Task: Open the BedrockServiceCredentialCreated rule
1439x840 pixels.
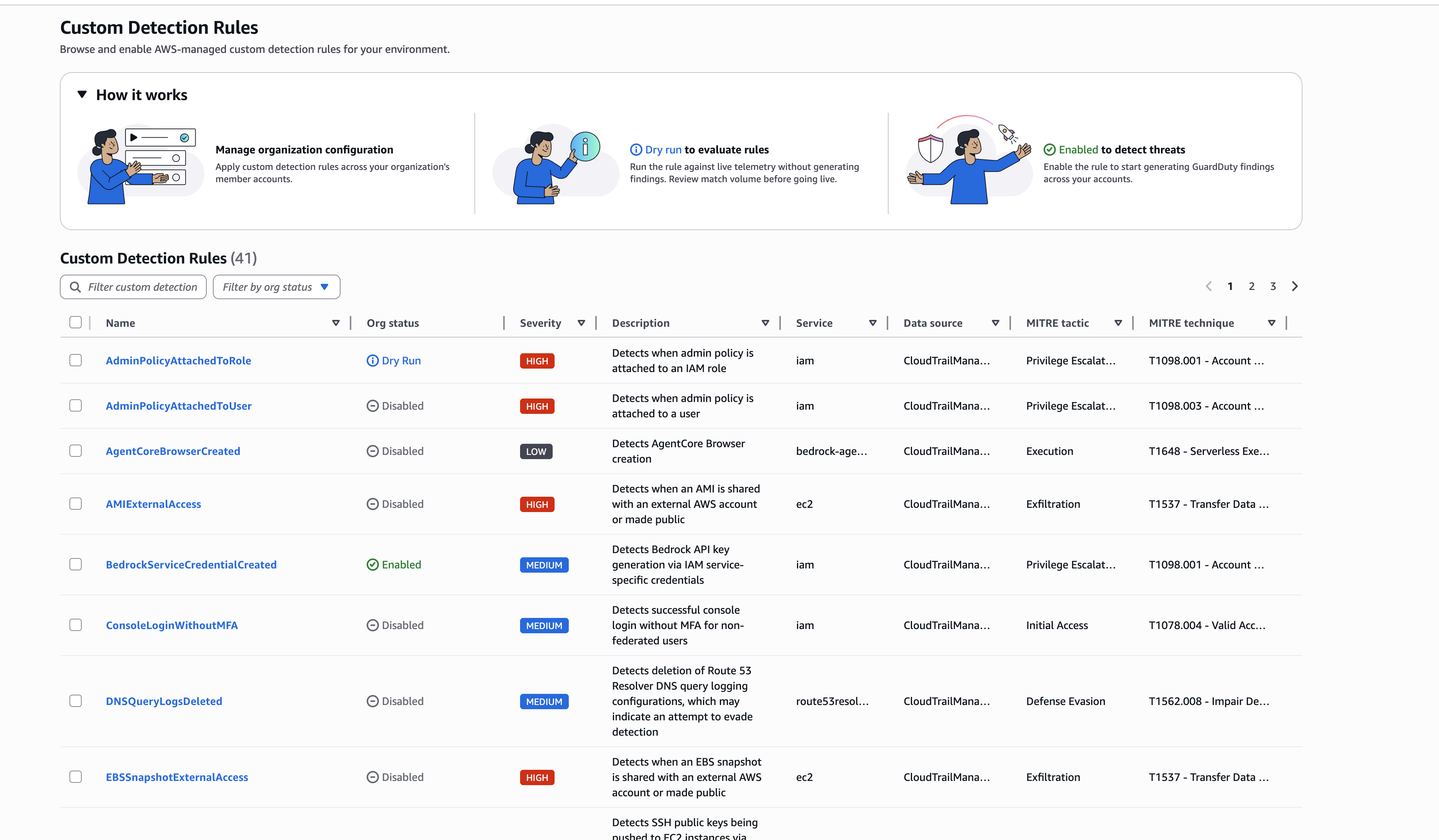Action: pyautogui.click(x=191, y=565)
